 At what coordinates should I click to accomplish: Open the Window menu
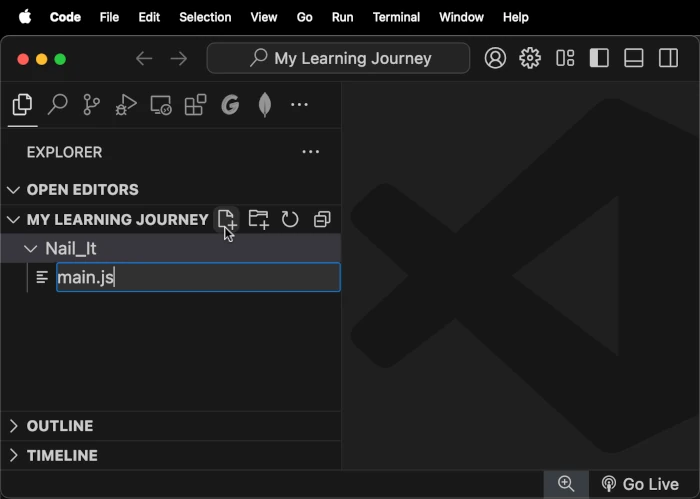coord(461,17)
